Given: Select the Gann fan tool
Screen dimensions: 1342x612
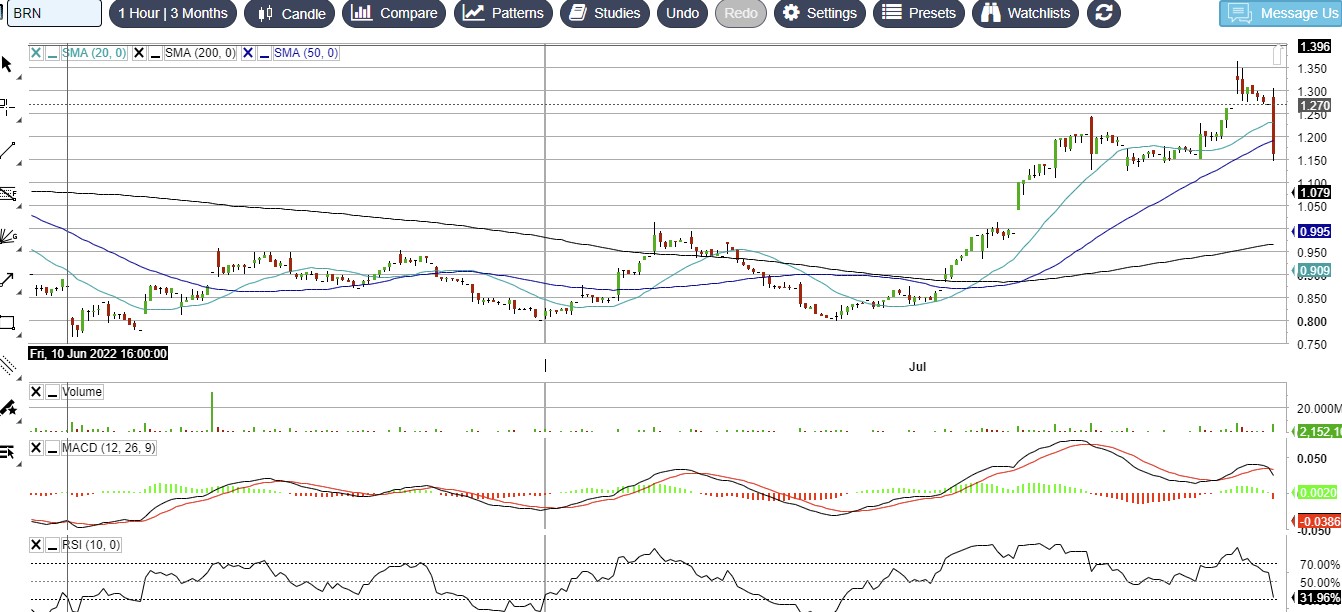Looking at the screenshot, I should coord(7,236).
